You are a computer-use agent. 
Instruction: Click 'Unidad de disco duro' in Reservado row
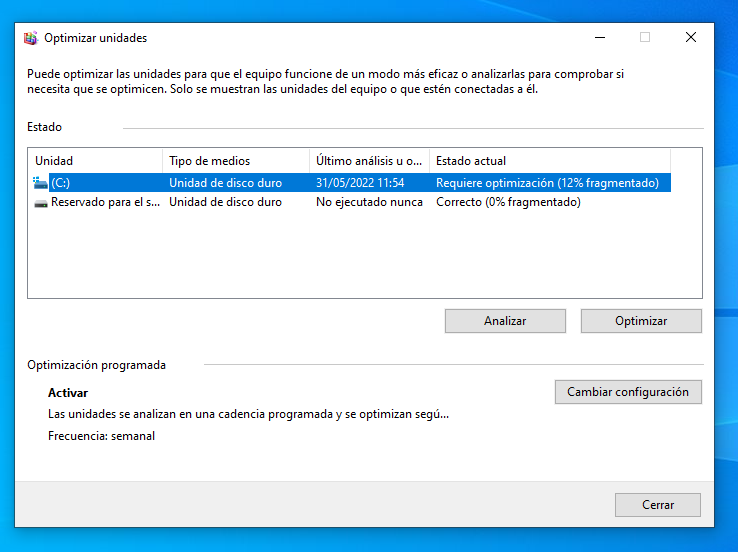pos(225,202)
